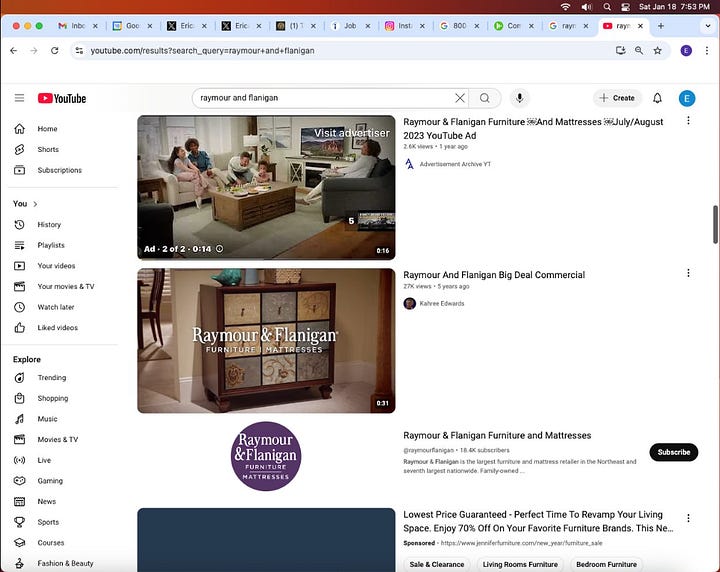Viewport: 720px width, 572px height.
Task: Start voice search with microphone icon
Action: [519, 98]
